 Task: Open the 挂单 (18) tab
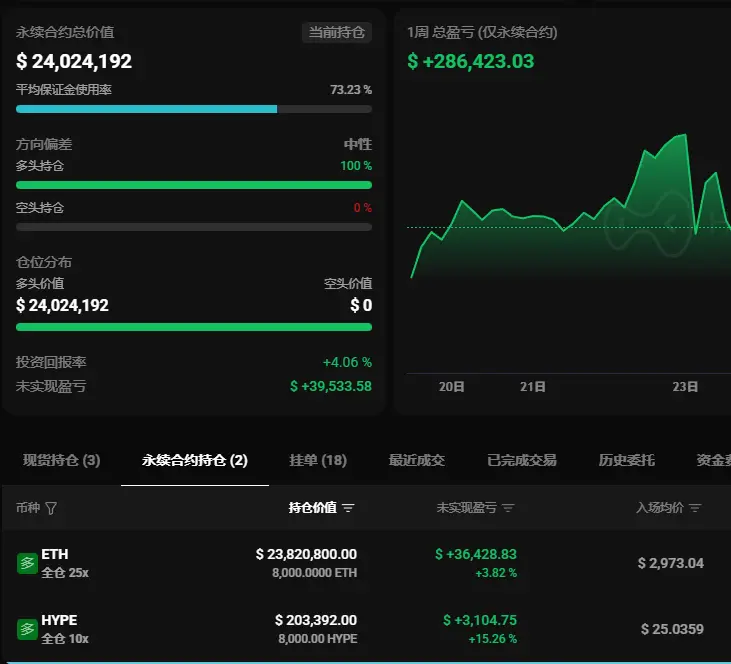(x=318, y=460)
